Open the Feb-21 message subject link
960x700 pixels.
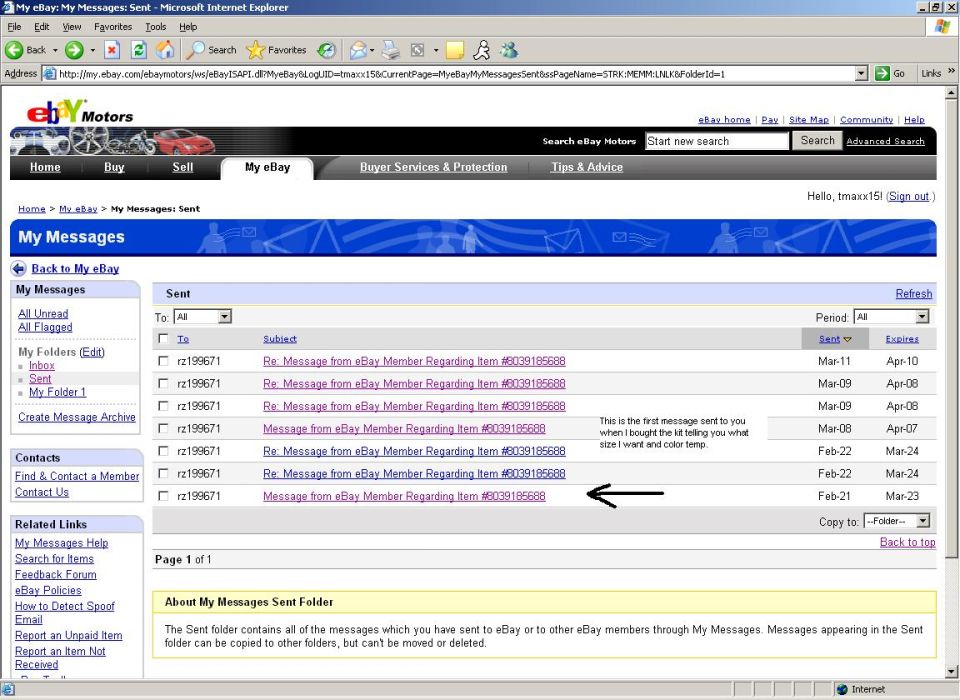click(x=404, y=496)
